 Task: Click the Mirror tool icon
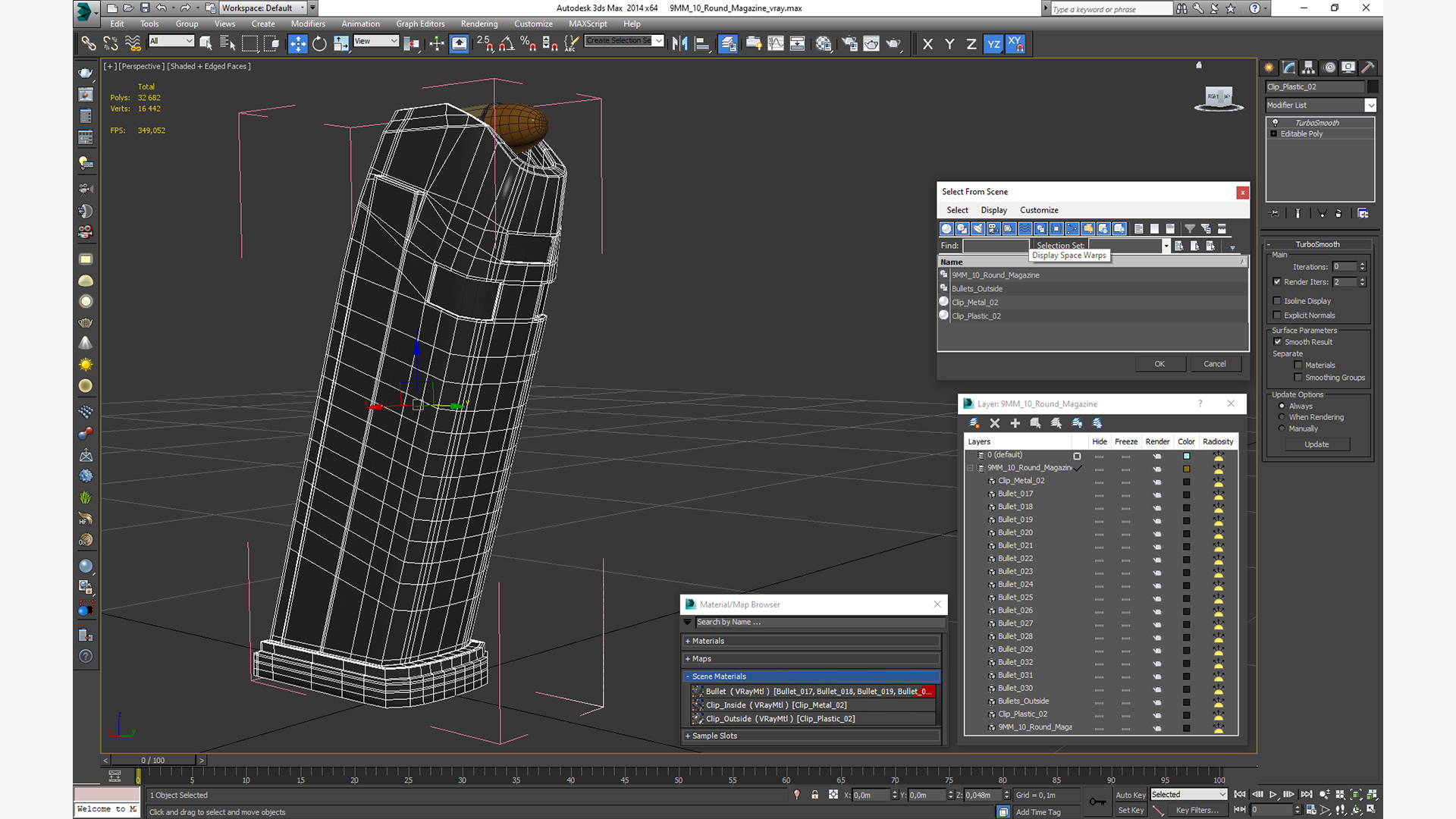point(680,44)
